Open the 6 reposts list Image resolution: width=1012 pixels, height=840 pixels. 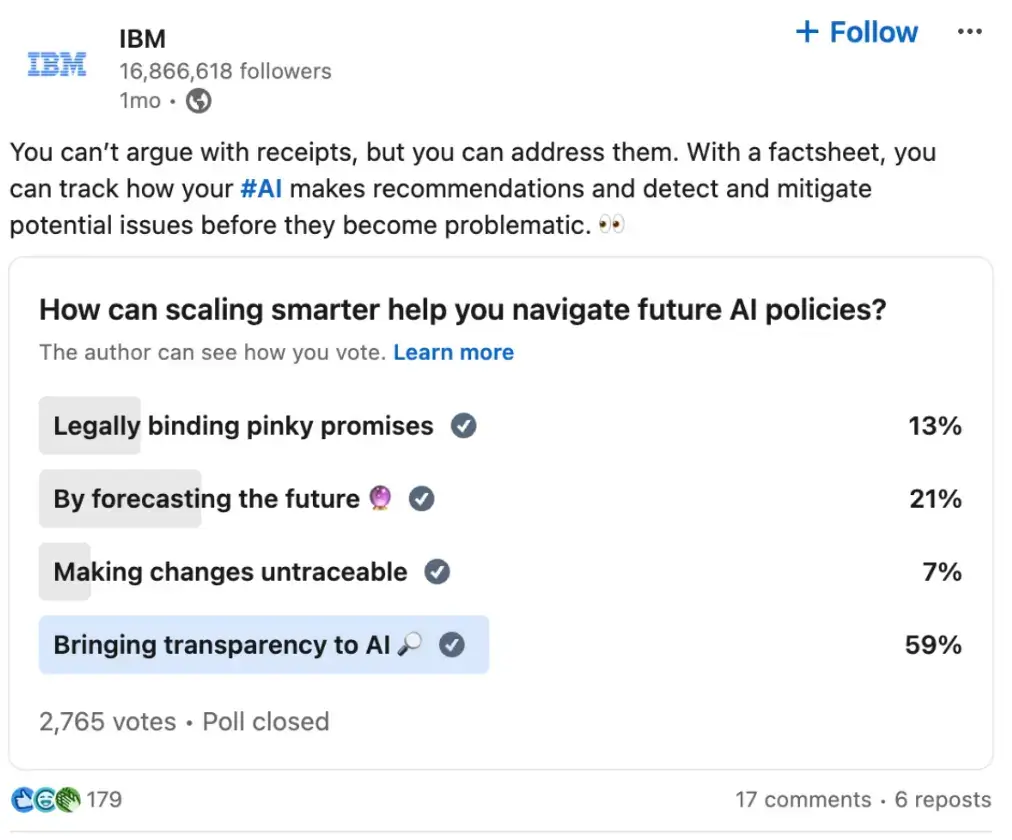(942, 799)
